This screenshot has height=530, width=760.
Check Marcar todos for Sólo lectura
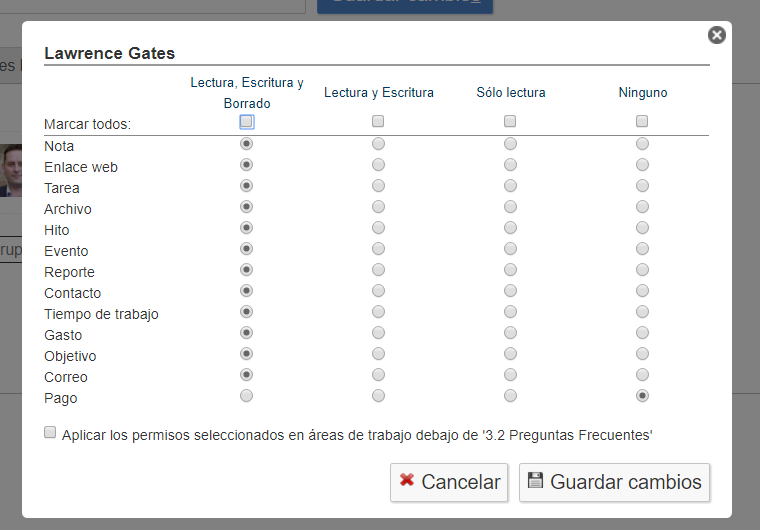510,121
